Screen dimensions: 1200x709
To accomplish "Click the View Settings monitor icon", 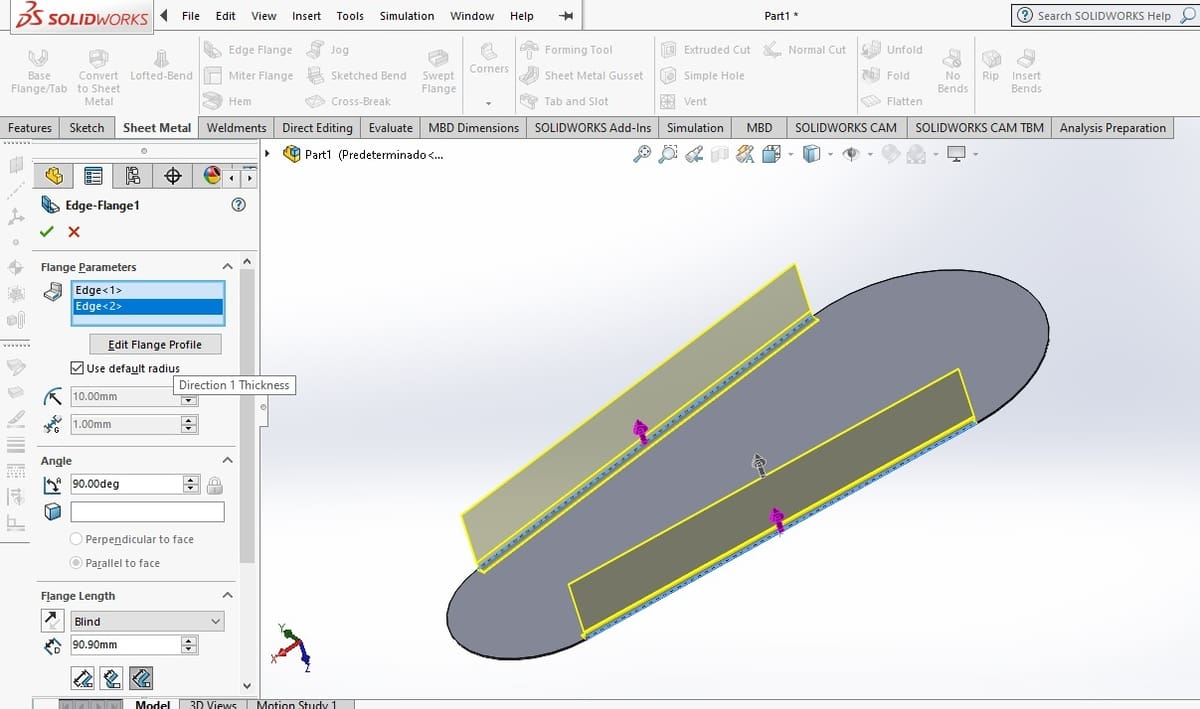I will pos(957,154).
